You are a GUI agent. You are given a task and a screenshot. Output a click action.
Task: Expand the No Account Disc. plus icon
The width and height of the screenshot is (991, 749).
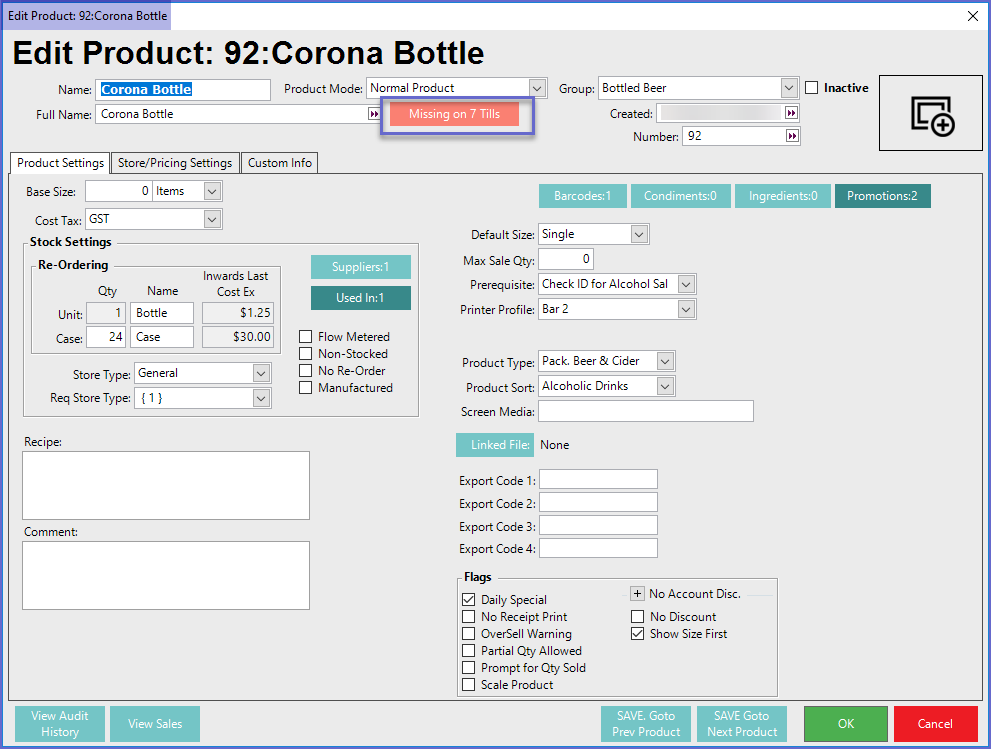637,594
